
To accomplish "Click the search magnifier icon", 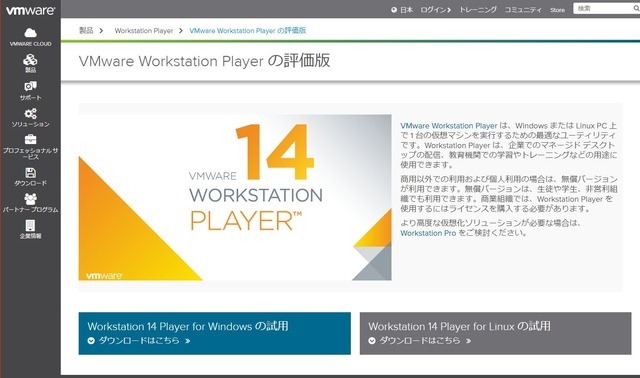I will [x=636, y=9].
